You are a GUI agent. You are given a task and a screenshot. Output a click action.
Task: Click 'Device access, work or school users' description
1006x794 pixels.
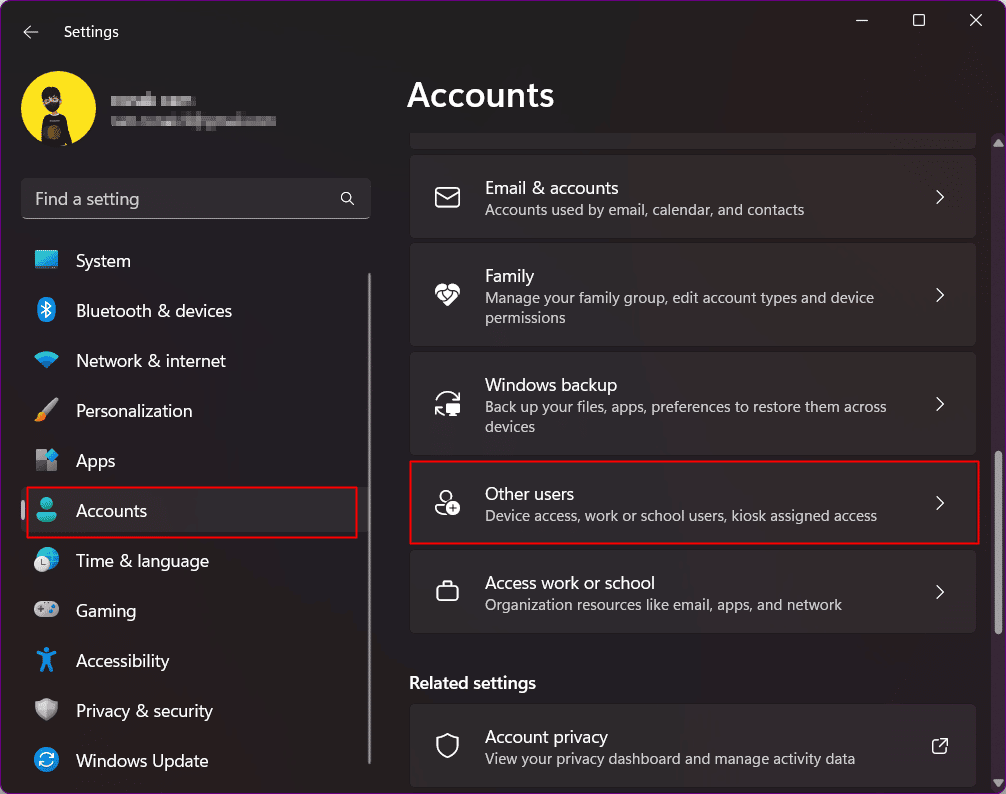681,516
